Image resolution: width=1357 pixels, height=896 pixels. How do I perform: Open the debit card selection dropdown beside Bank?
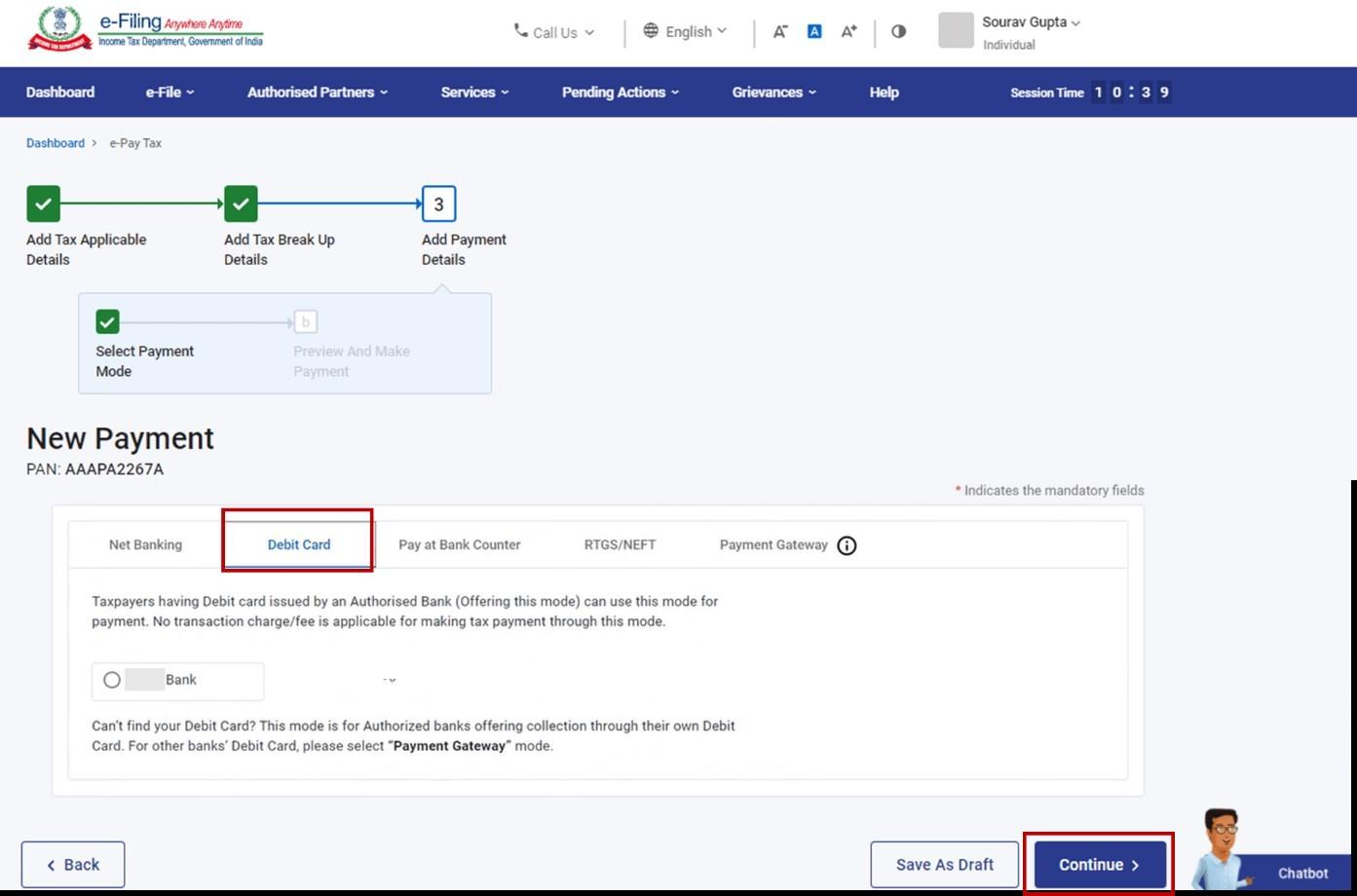pyautogui.click(x=390, y=680)
